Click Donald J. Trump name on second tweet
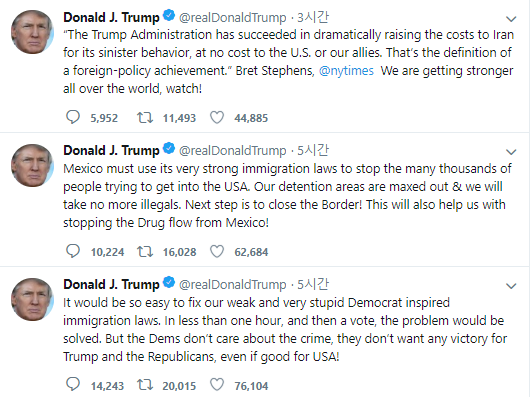The height and width of the screenshot is (397, 530). [111, 150]
